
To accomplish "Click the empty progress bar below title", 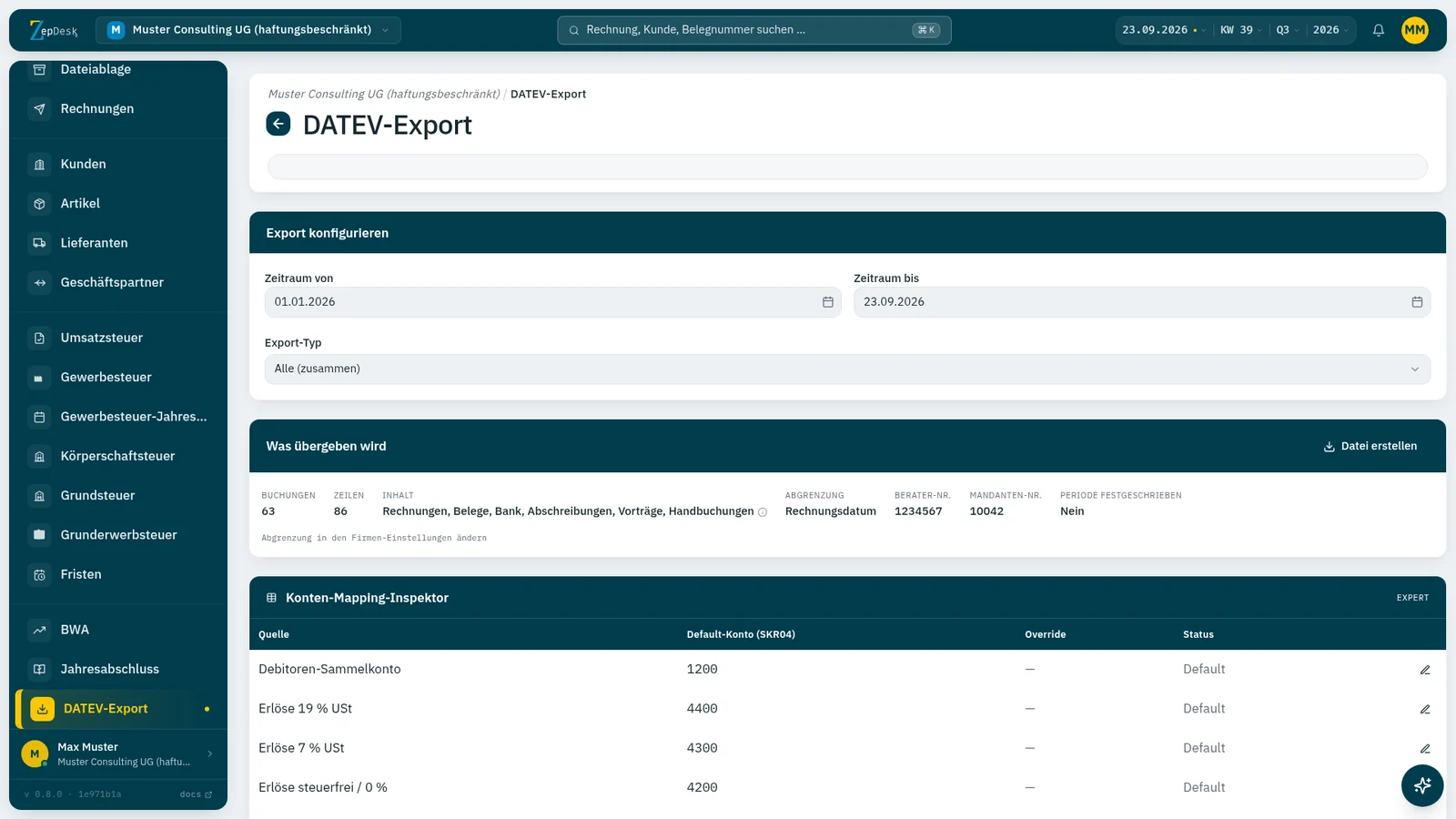I will pyautogui.click(x=847, y=167).
